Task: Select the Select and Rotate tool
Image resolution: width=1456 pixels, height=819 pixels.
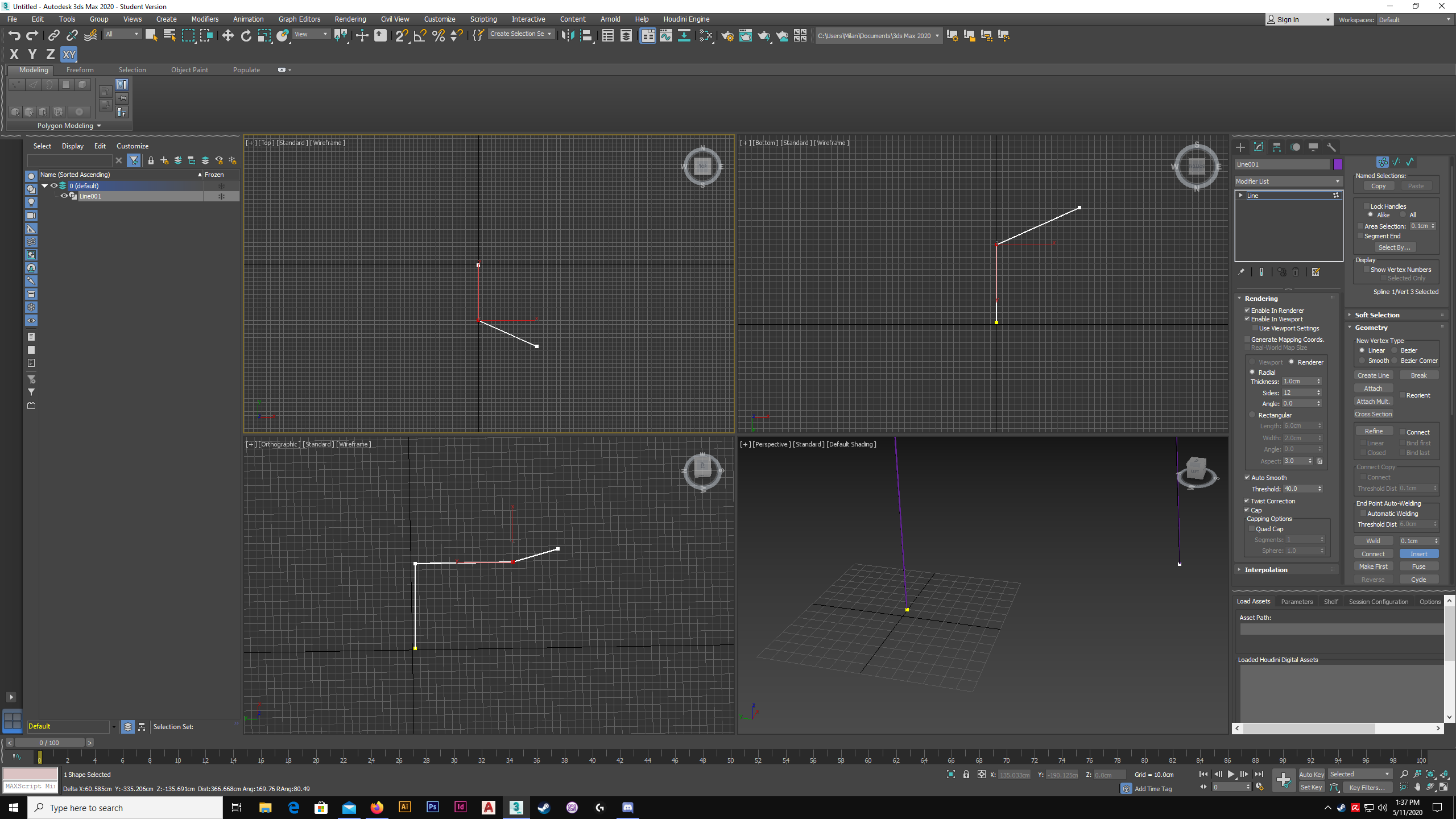Action: [246, 35]
